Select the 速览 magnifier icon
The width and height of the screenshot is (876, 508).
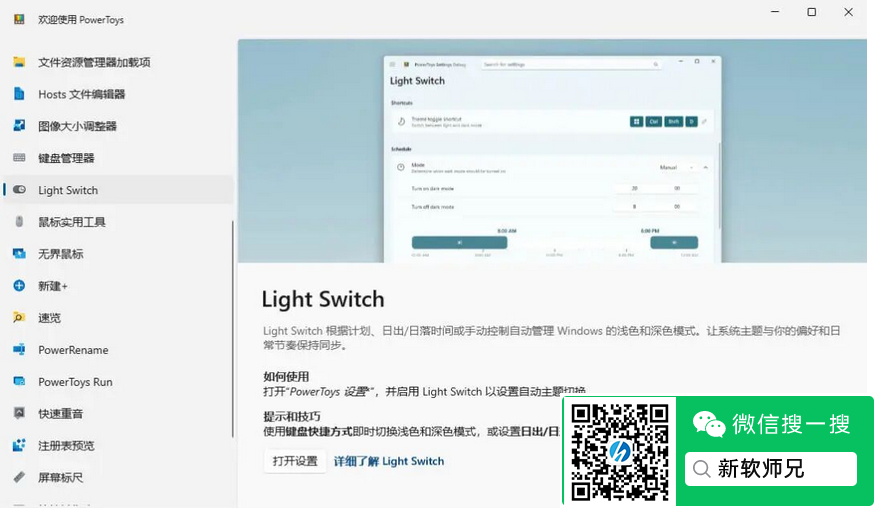pos(19,318)
